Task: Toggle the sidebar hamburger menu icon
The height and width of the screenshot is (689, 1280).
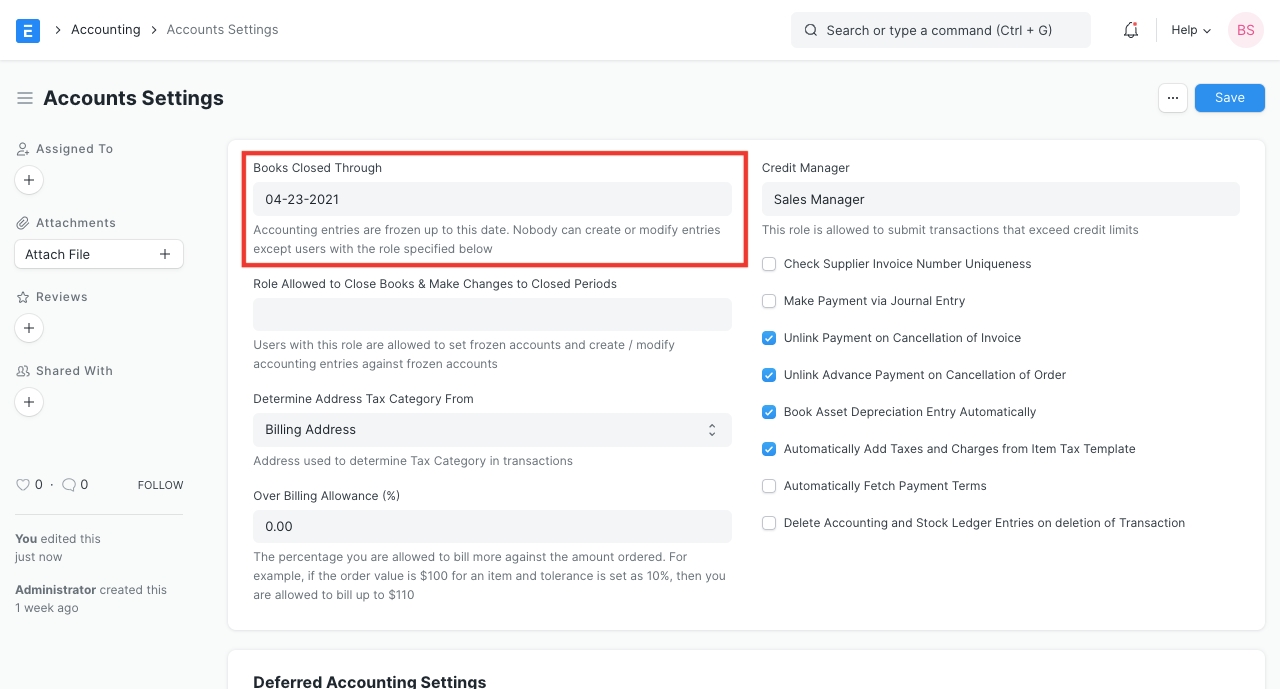Action: tap(25, 98)
